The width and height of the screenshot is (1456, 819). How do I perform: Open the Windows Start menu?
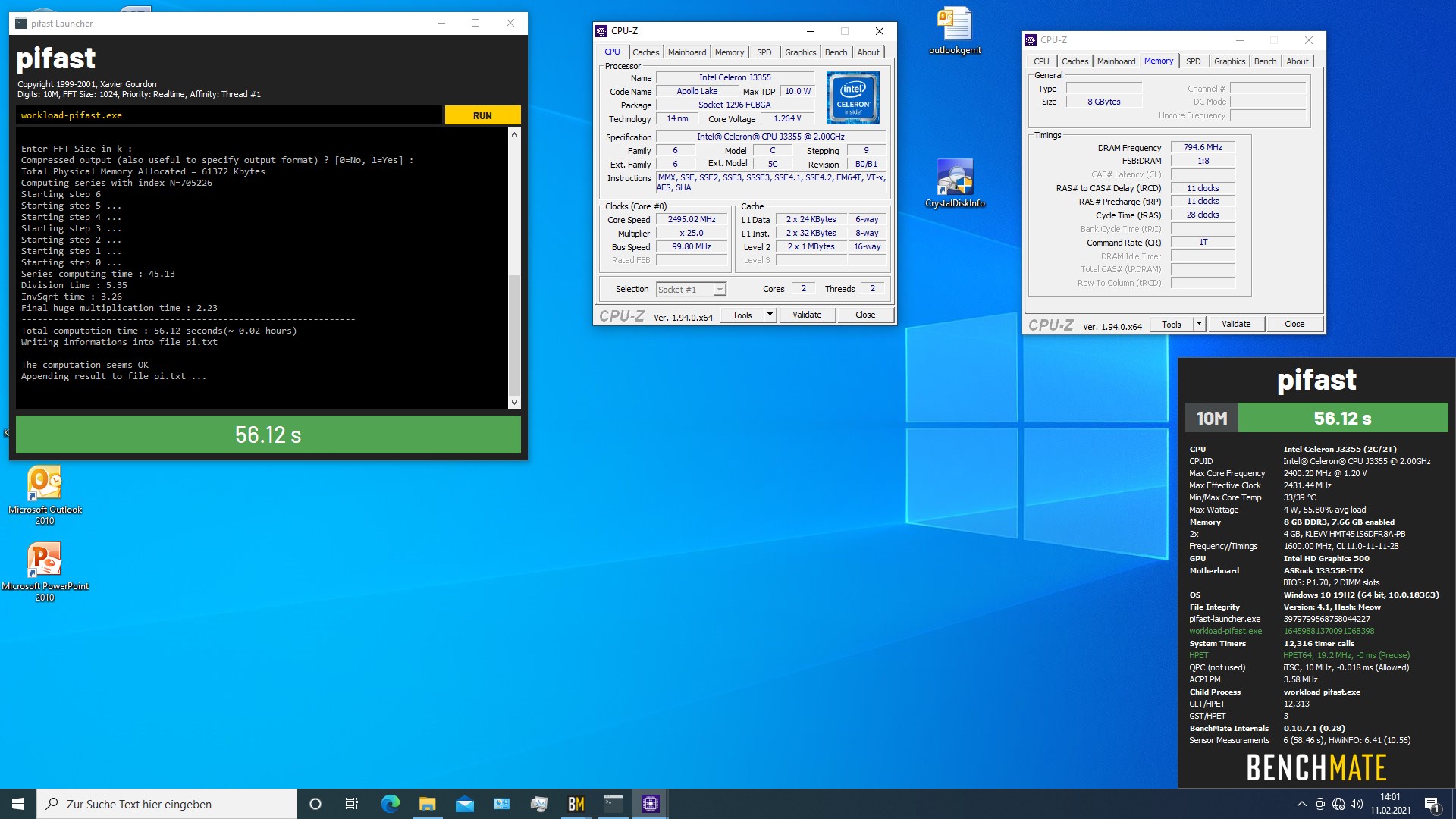[18, 804]
